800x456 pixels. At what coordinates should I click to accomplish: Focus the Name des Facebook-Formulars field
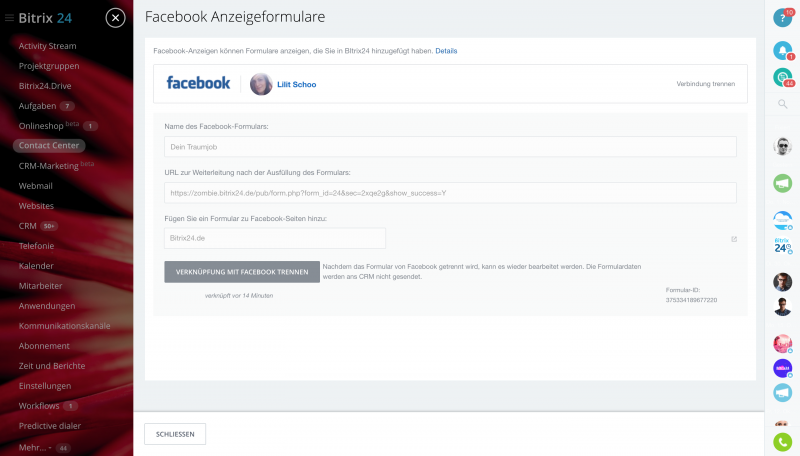(x=450, y=147)
